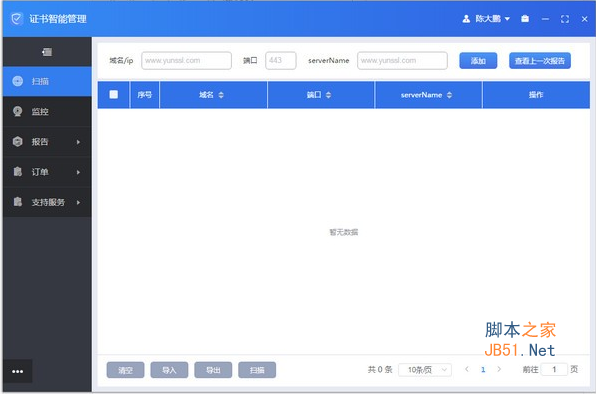Click the 序号 column header
Image resolution: width=596 pixels, height=394 pixels.
click(144, 95)
